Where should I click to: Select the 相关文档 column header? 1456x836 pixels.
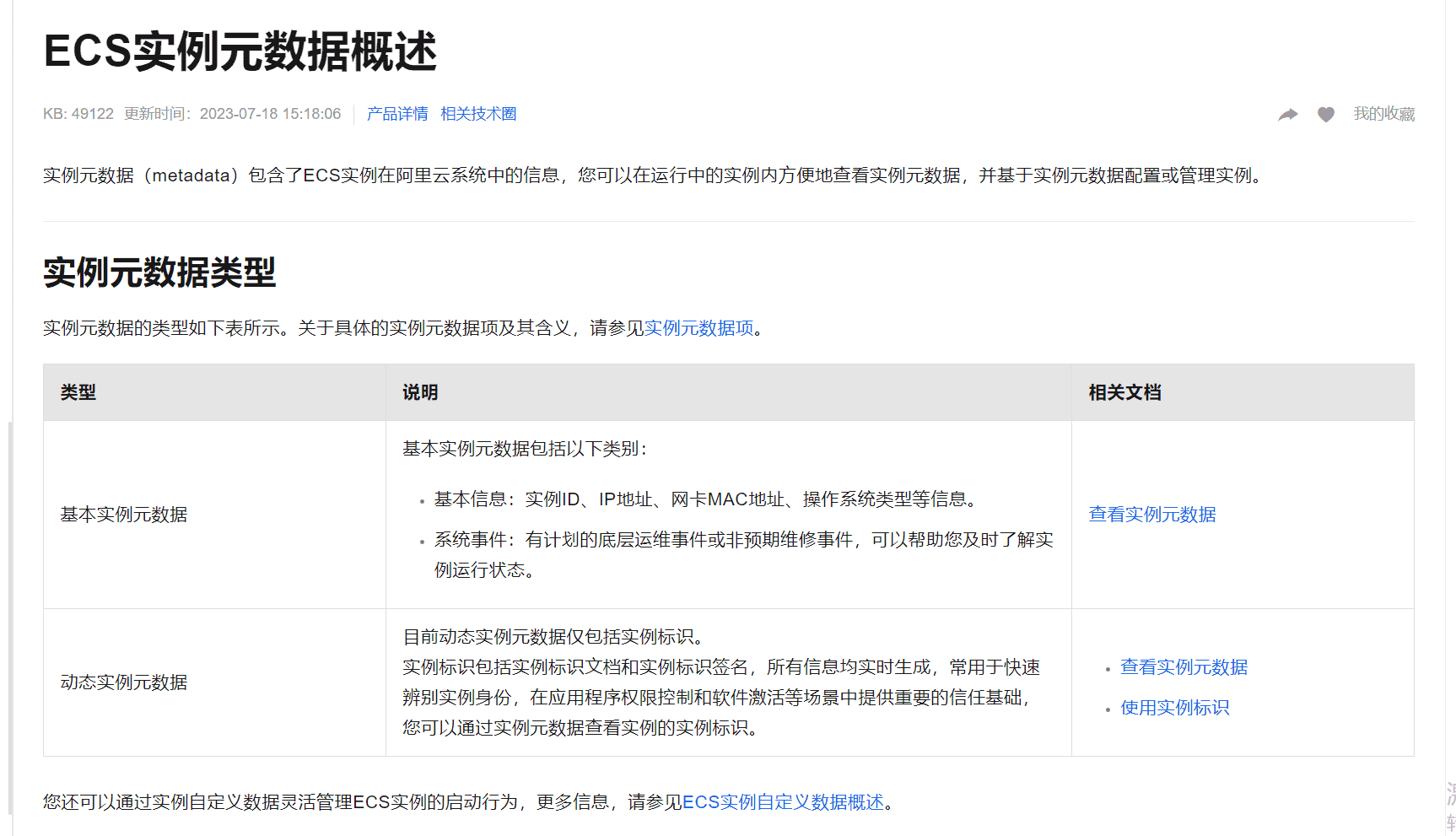click(1123, 392)
